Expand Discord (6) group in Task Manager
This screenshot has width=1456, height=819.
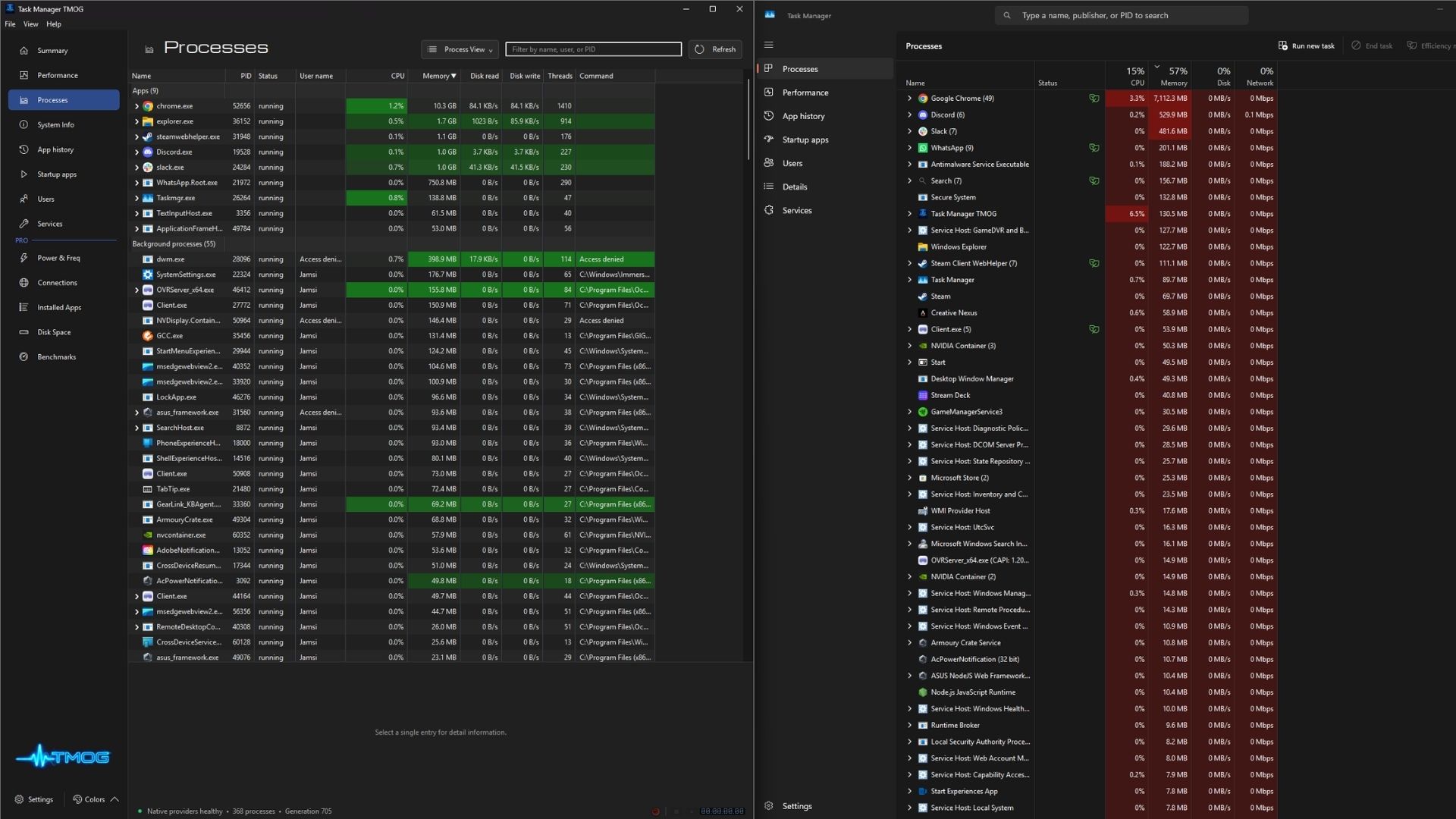pos(909,115)
